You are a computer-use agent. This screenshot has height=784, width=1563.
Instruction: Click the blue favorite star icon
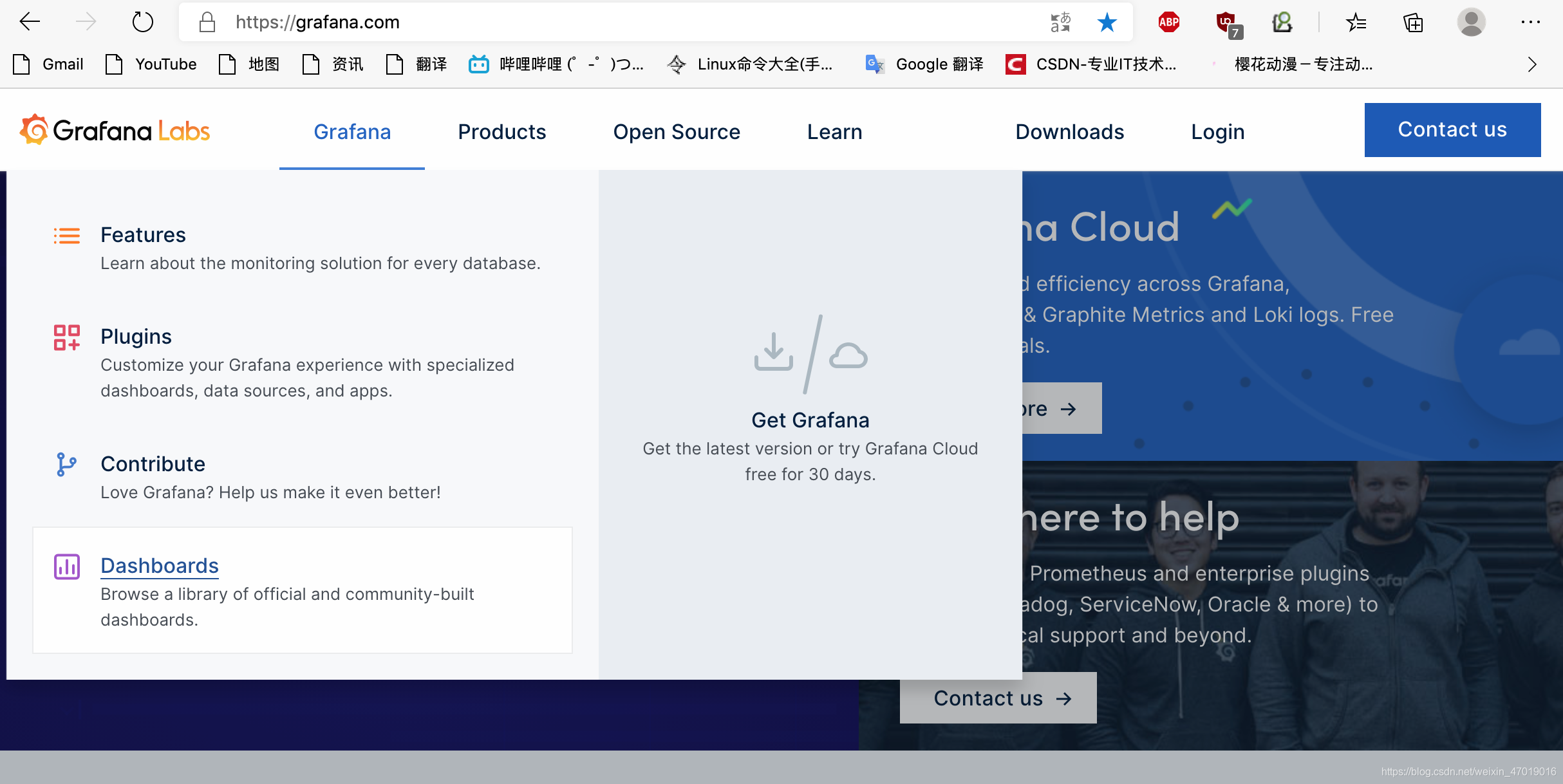(x=1107, y=22)
